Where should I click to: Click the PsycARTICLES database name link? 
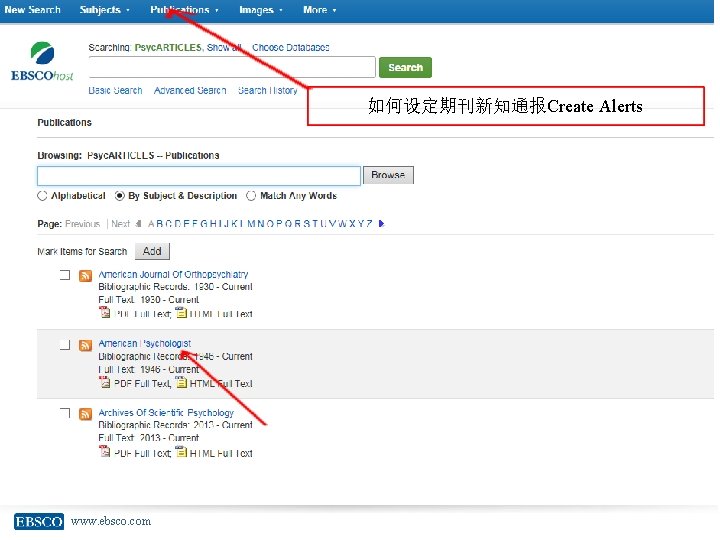click(168, 47)
